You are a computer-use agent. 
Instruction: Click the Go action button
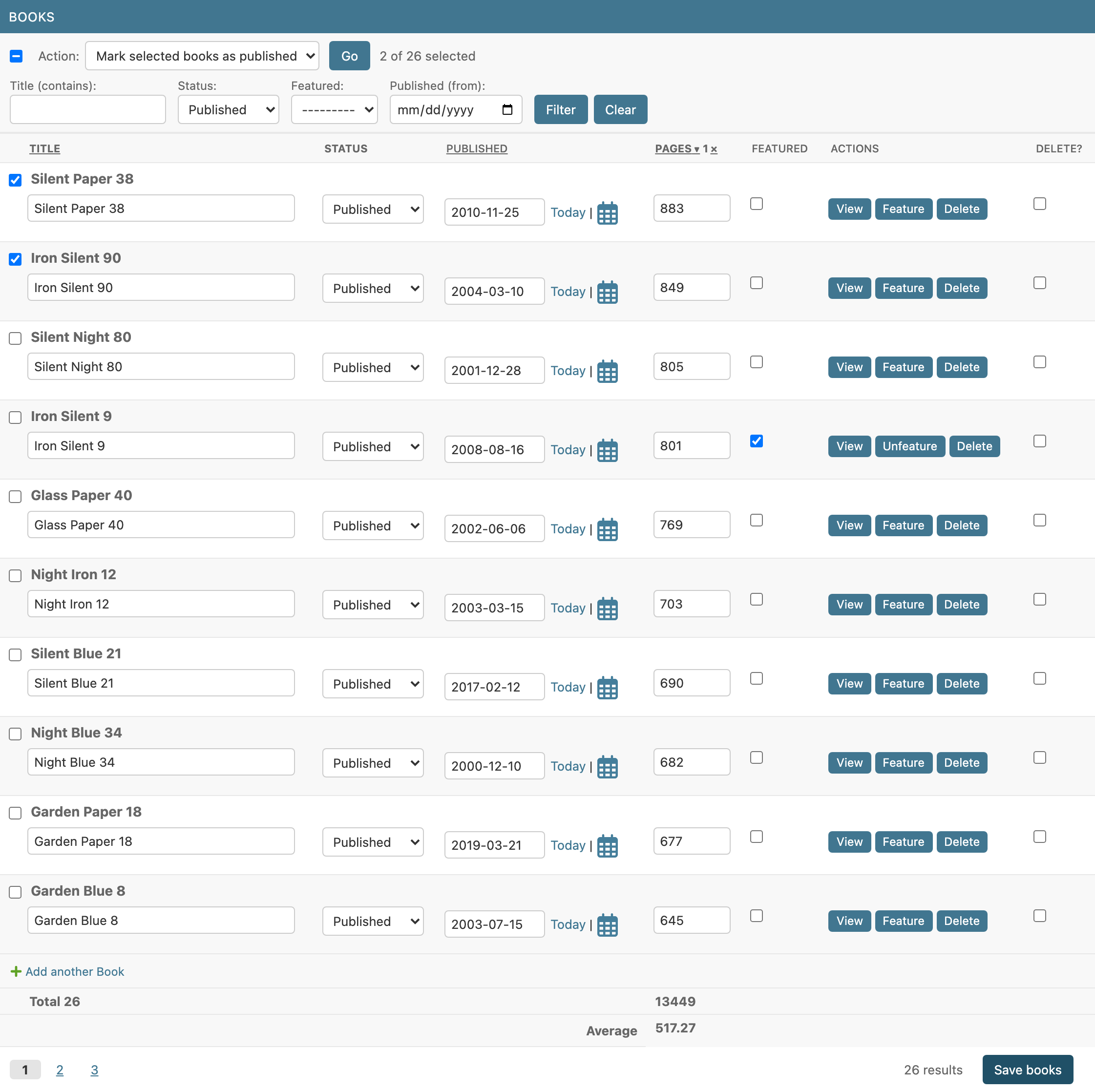coord(349,56)
